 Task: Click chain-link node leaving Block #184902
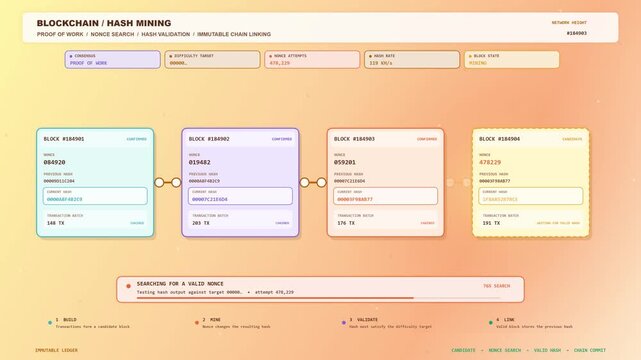coord(305,183)
